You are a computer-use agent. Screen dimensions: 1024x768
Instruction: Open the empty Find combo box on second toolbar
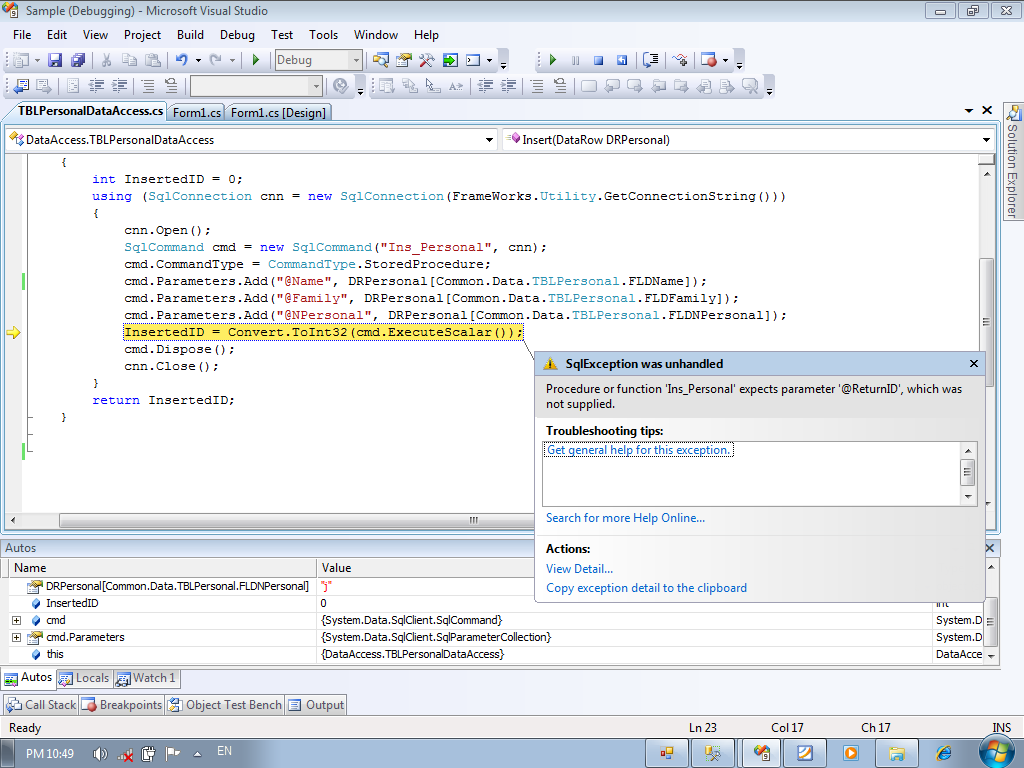click(x=256, y=86)
